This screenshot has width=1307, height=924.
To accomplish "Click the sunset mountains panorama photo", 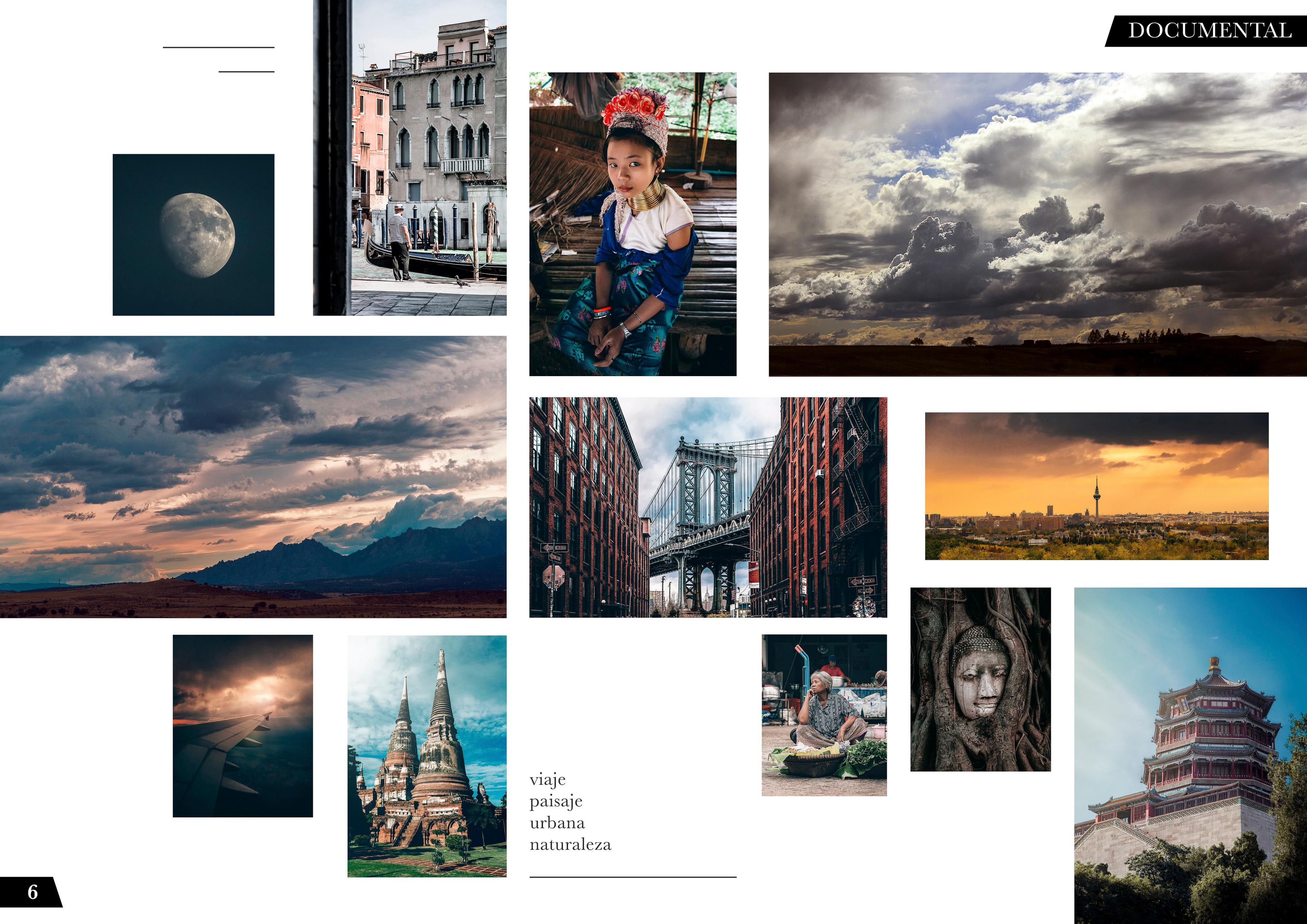I will point(253,476).
